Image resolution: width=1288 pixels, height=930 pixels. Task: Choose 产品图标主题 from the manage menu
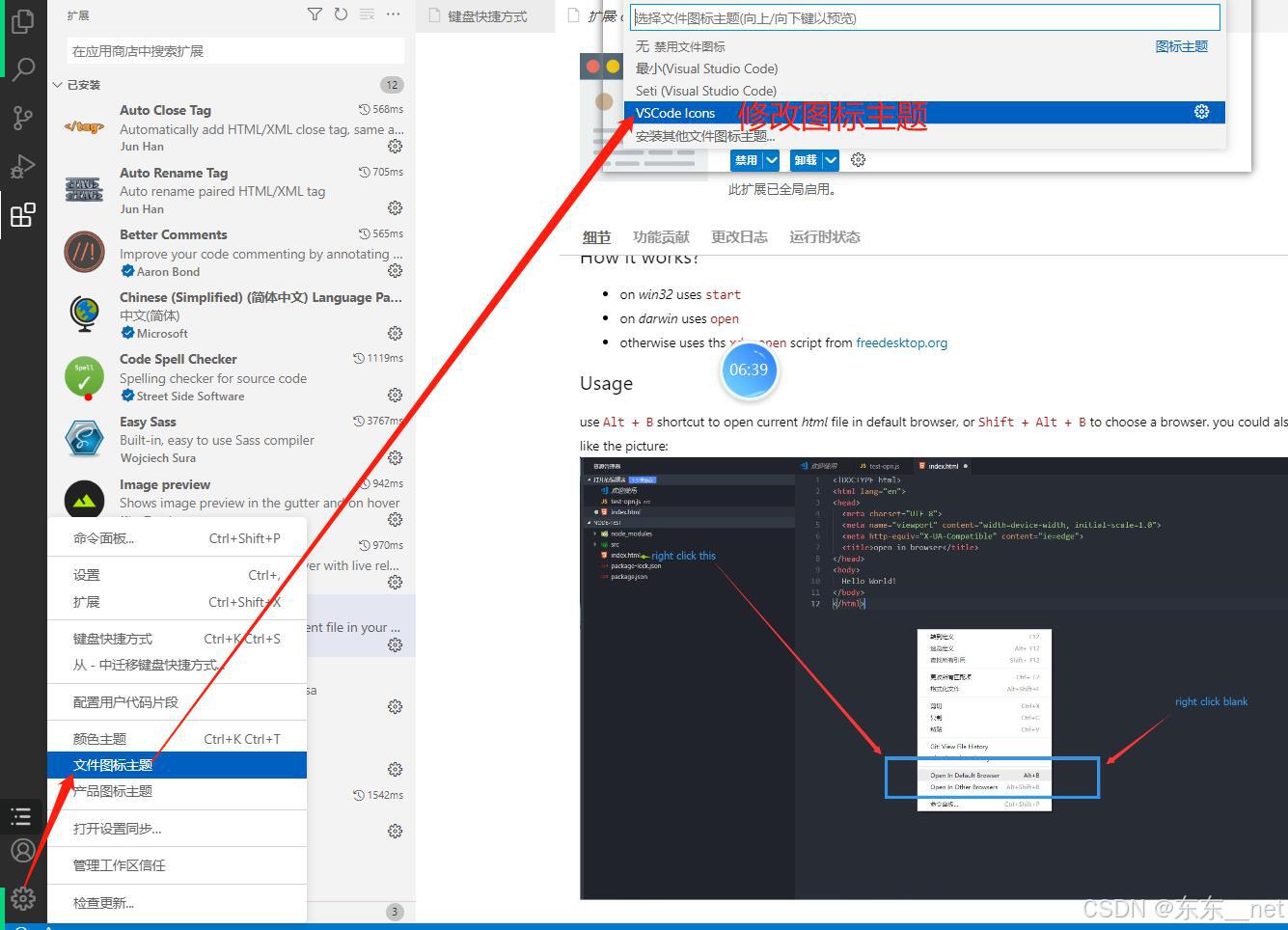[x=177, y=791]
